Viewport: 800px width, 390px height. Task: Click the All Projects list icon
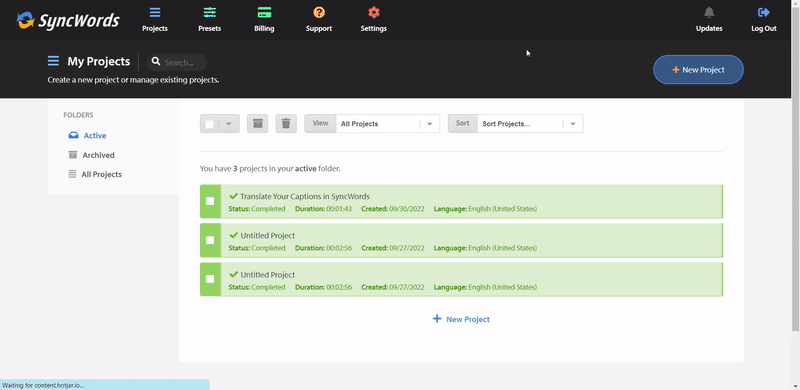click(x=72, y=174)
